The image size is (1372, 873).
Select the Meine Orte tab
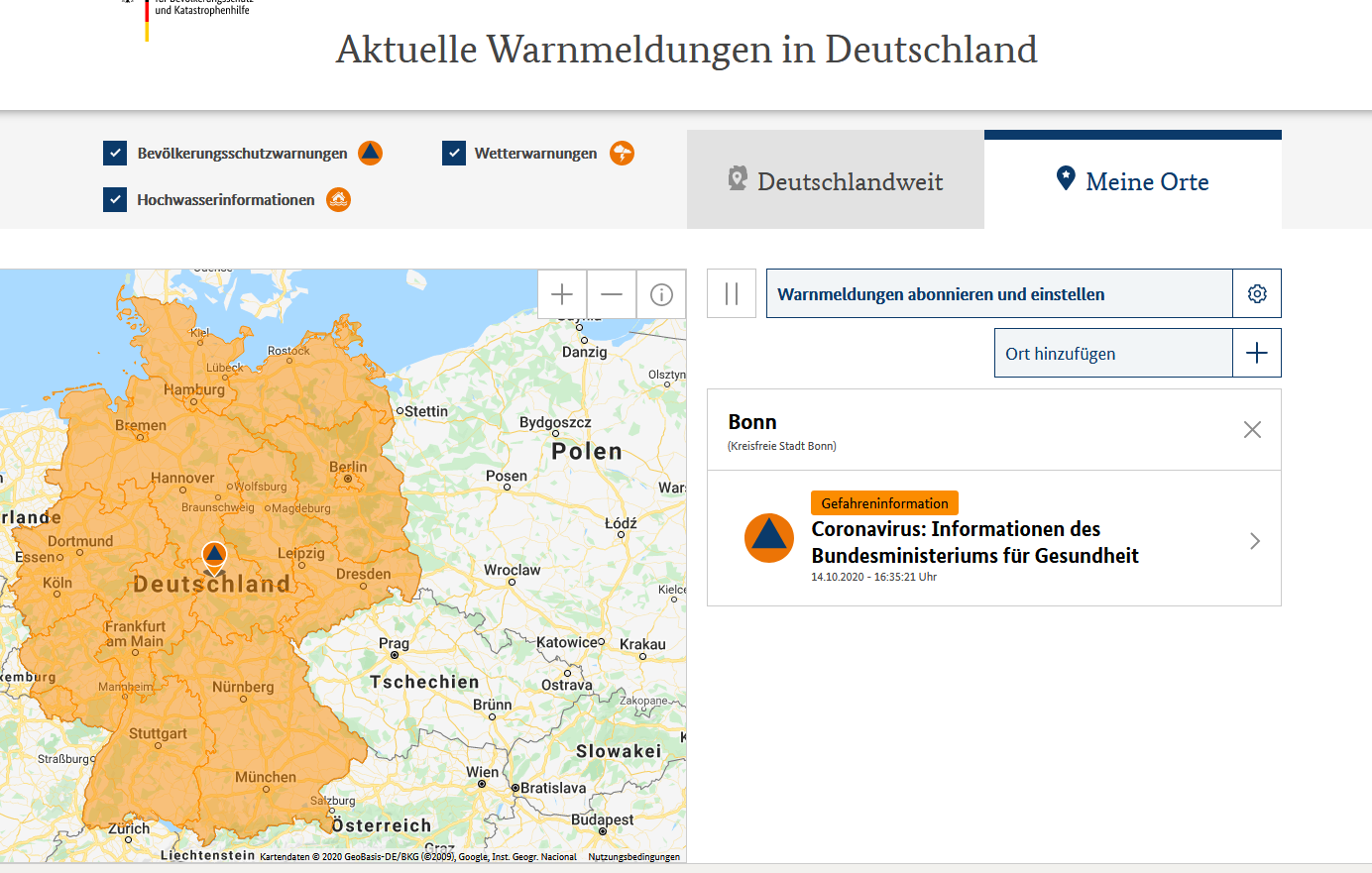pyautogui.click(x=1133, y=179)
